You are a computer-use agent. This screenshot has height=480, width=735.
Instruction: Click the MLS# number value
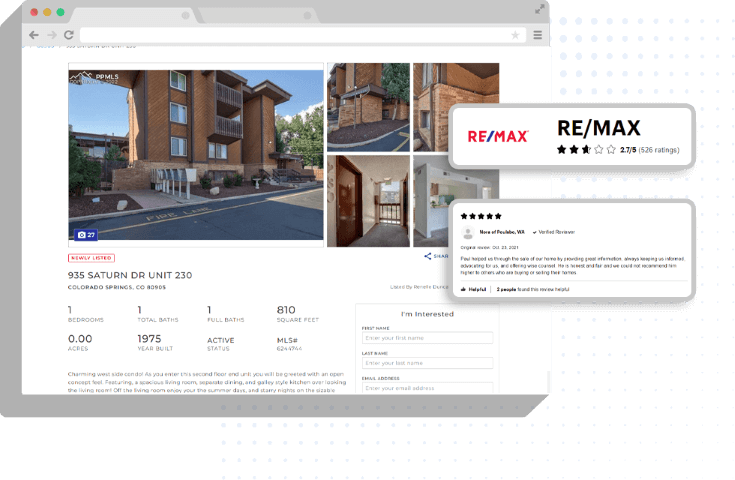coord(289,349)
